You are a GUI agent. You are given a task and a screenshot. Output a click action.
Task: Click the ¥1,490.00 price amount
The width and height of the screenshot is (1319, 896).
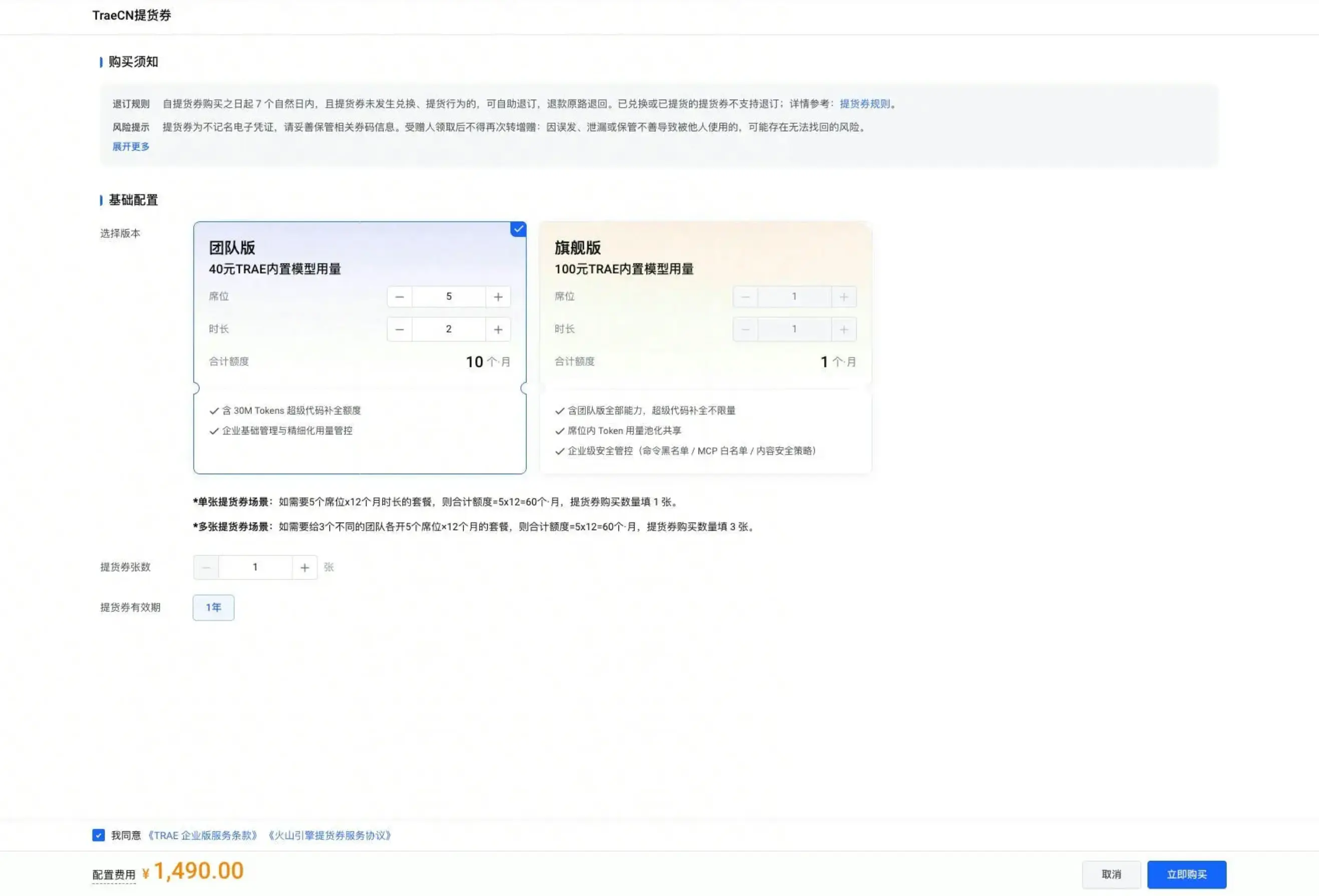pos(193,871)
